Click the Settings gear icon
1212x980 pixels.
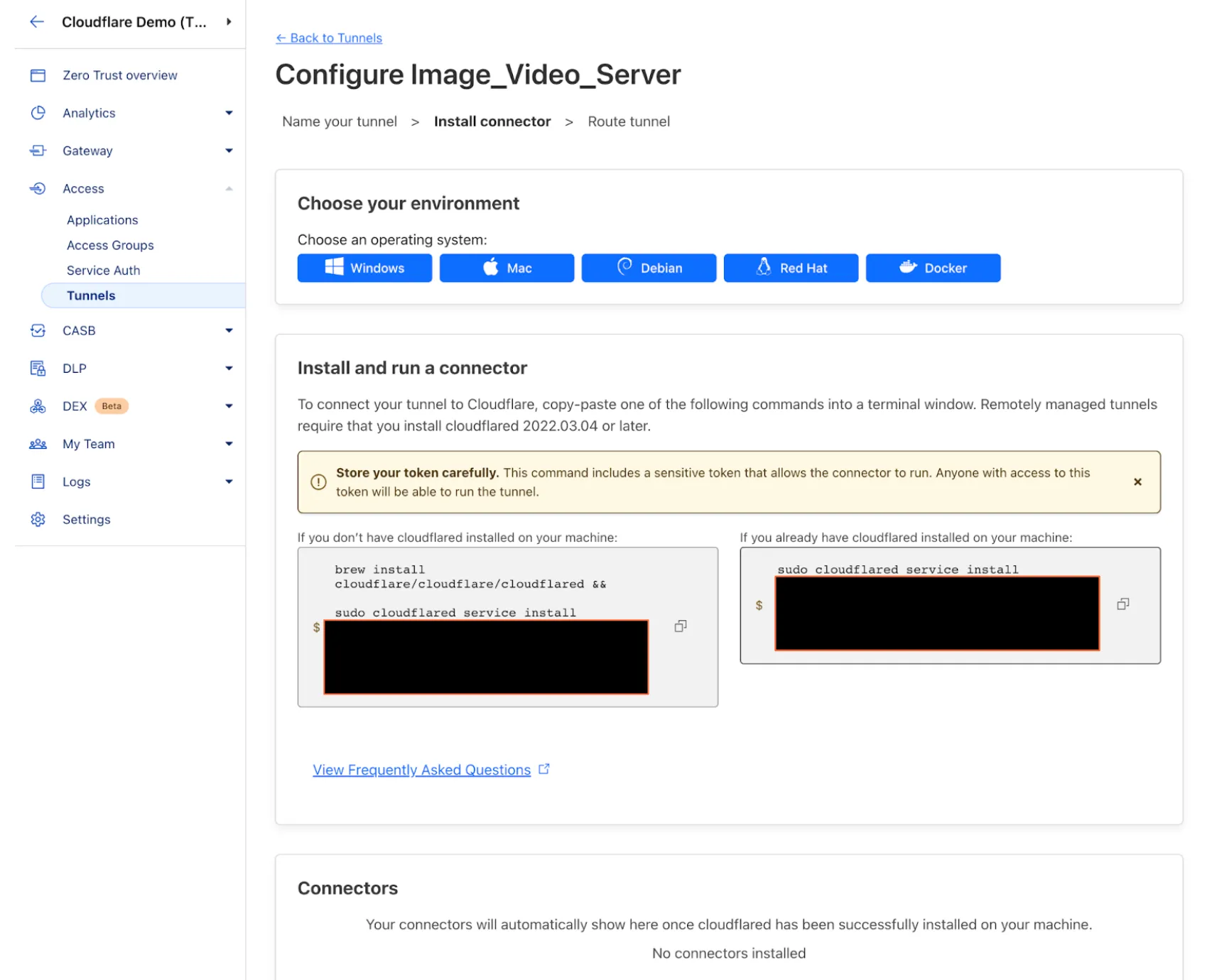(38, 519)
